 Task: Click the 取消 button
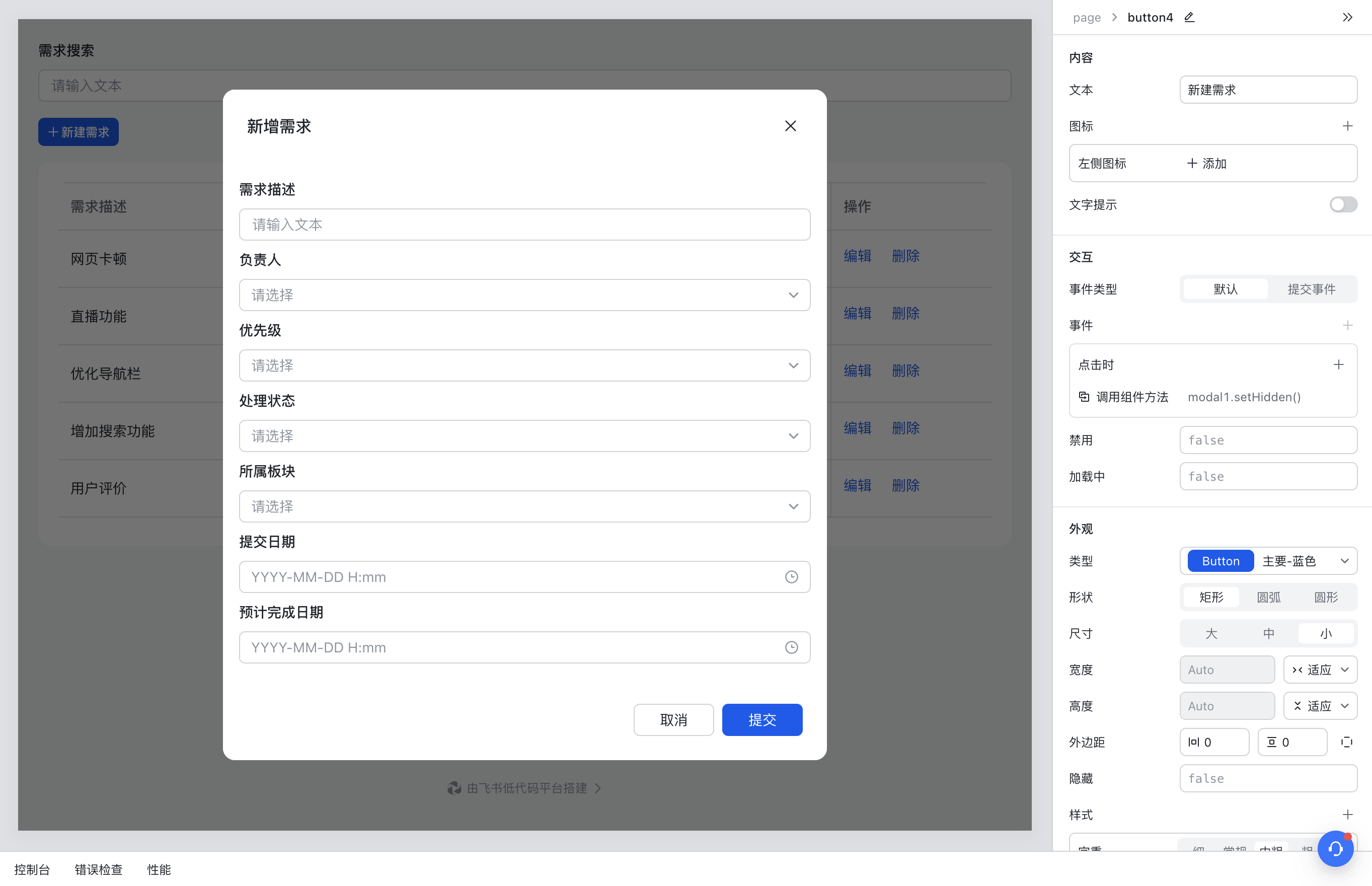pyautogui.click(x=673, y=720)
